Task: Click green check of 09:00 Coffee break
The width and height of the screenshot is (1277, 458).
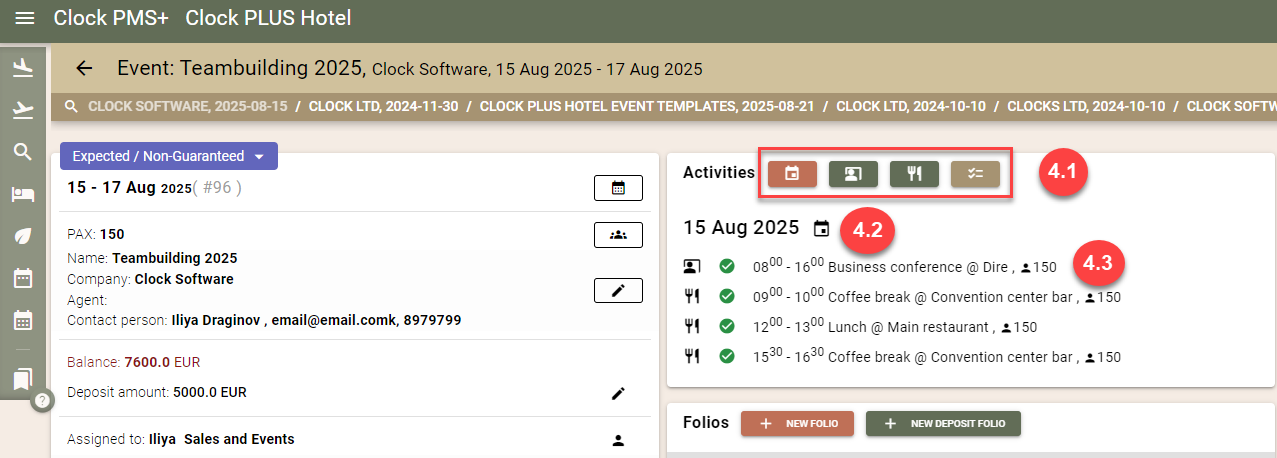Action: (x=727, y=297)
